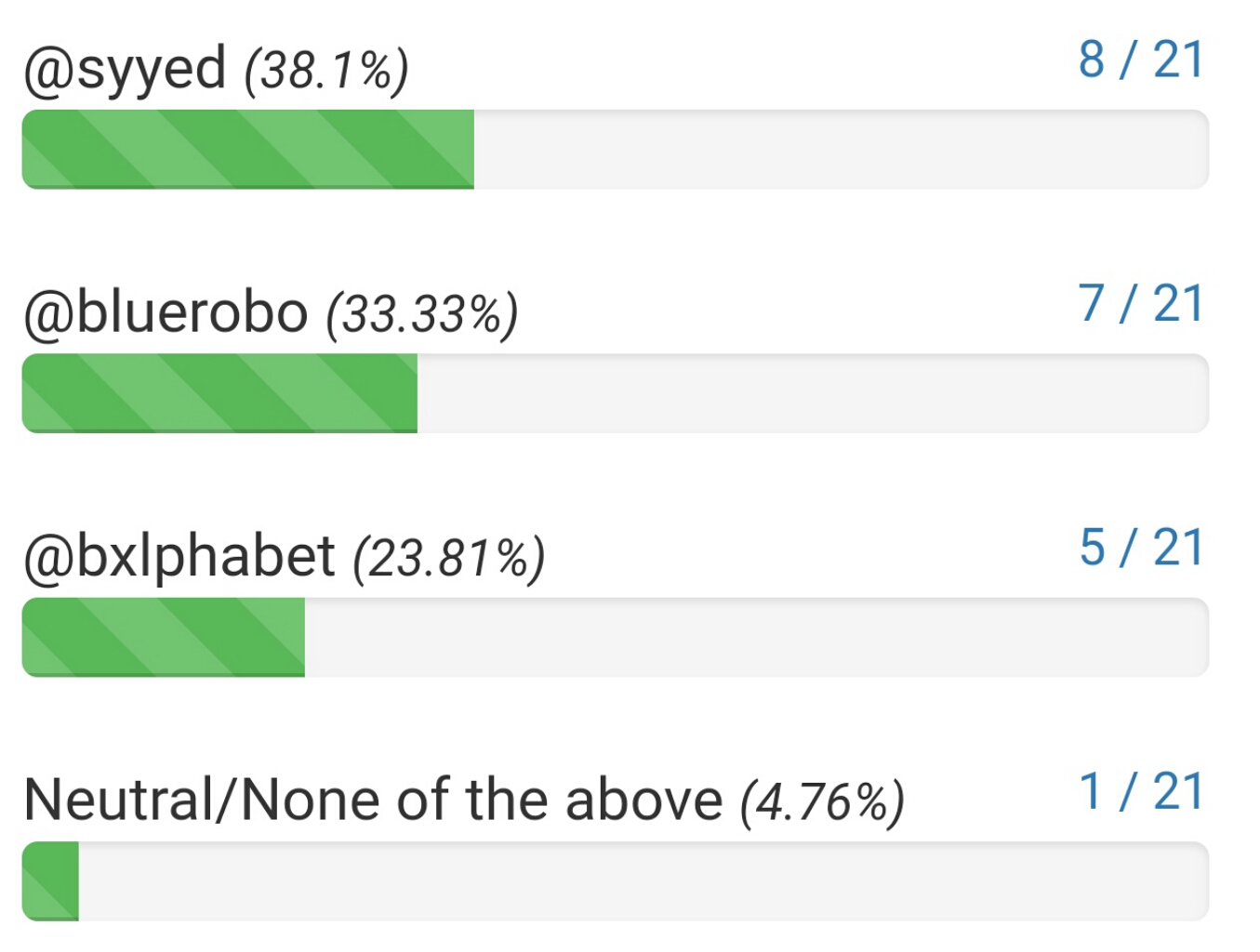The height and width of the screenshot is (952, 1260).
Task: Click the empty gray part of @bluerobo's bar
Action: click(x=813, y=393)
